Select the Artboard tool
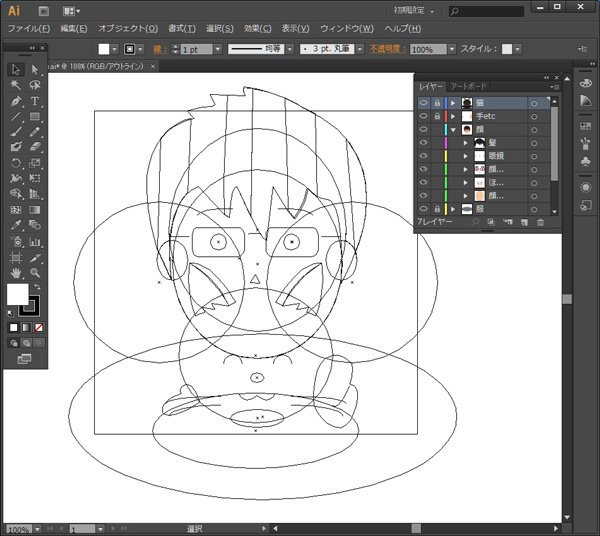Screen dimensions: 600x536 [x=16, y=258]
